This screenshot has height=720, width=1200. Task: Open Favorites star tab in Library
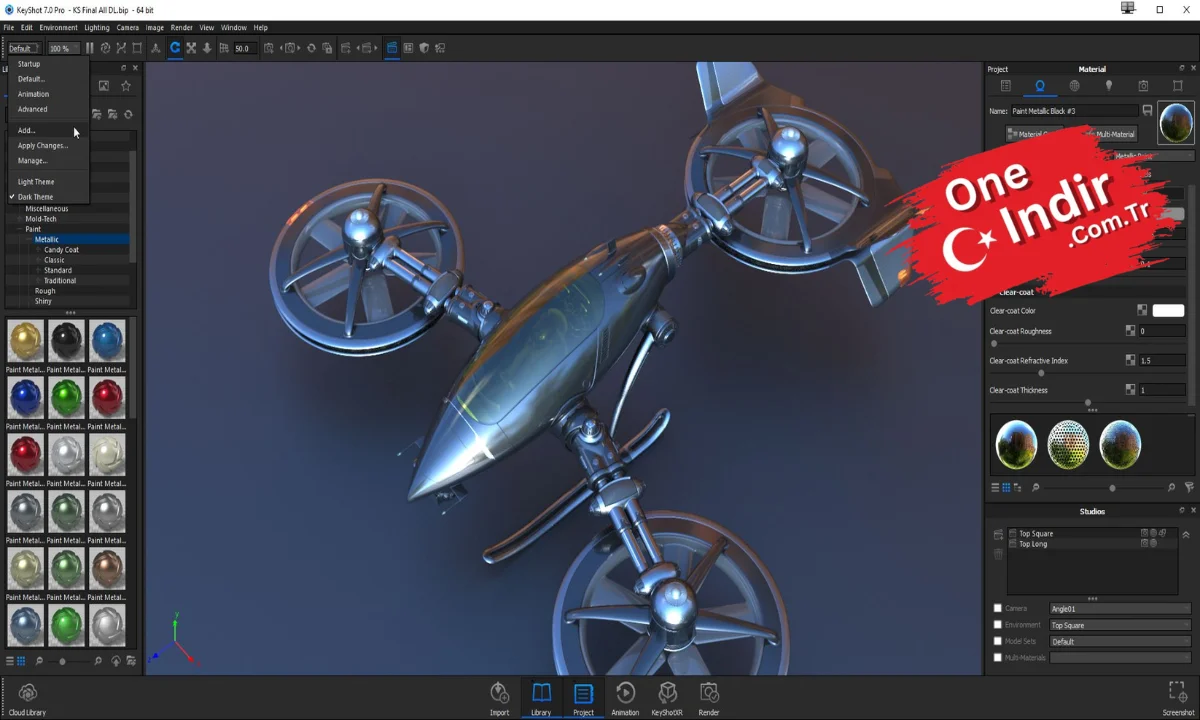click(126, 86)
